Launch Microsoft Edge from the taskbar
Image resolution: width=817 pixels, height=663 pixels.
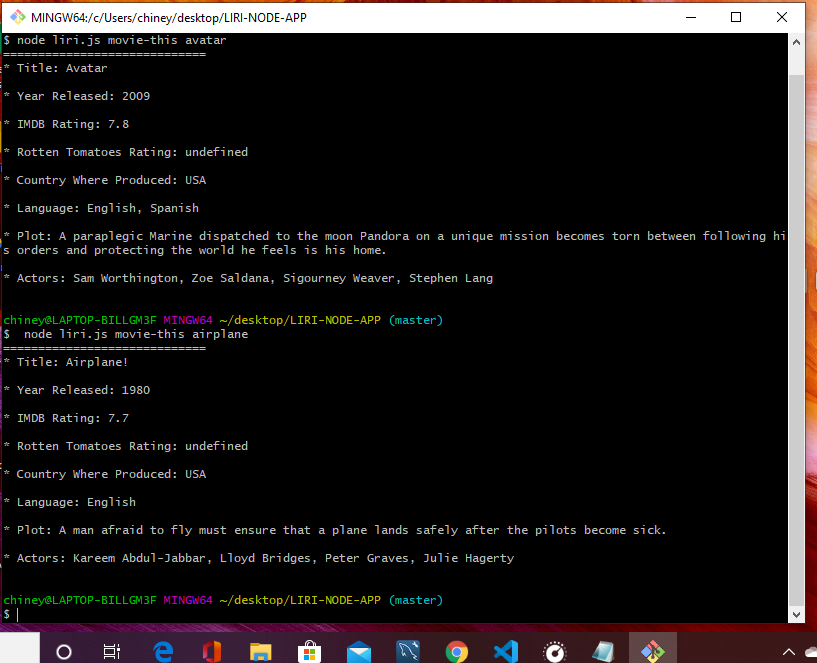[x=163, y=652]
